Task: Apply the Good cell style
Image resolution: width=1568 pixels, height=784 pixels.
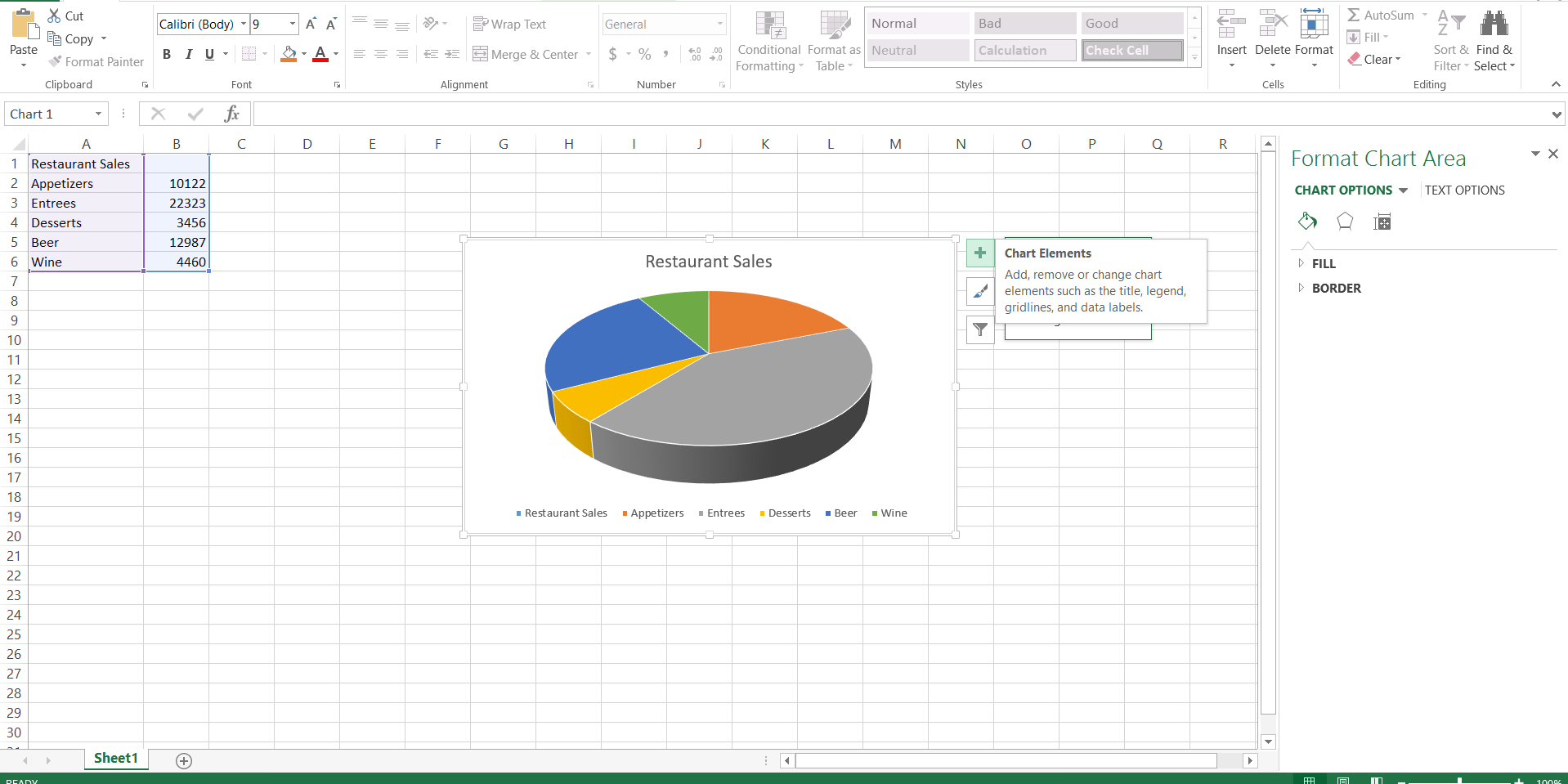Action: click(x=1132, y=24)
